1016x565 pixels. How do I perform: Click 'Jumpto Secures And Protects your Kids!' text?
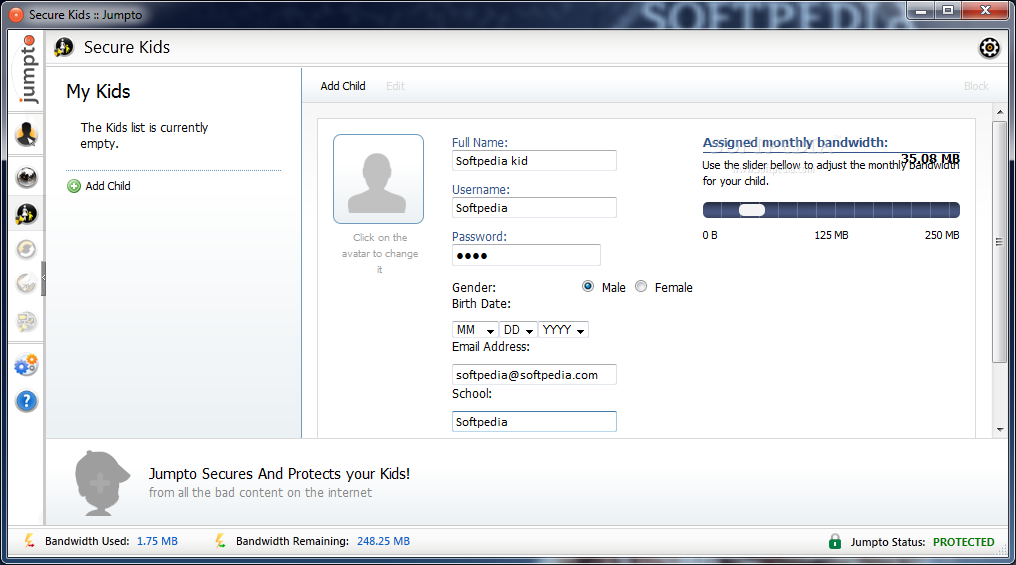(279, 474)
